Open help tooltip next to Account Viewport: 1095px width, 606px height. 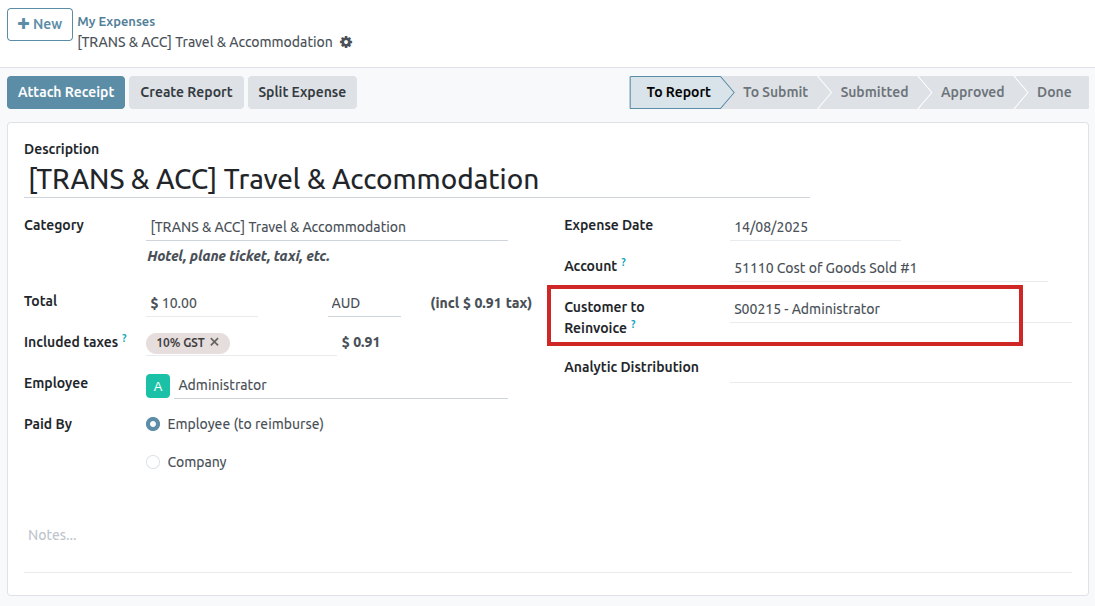[x=624, y=262]
